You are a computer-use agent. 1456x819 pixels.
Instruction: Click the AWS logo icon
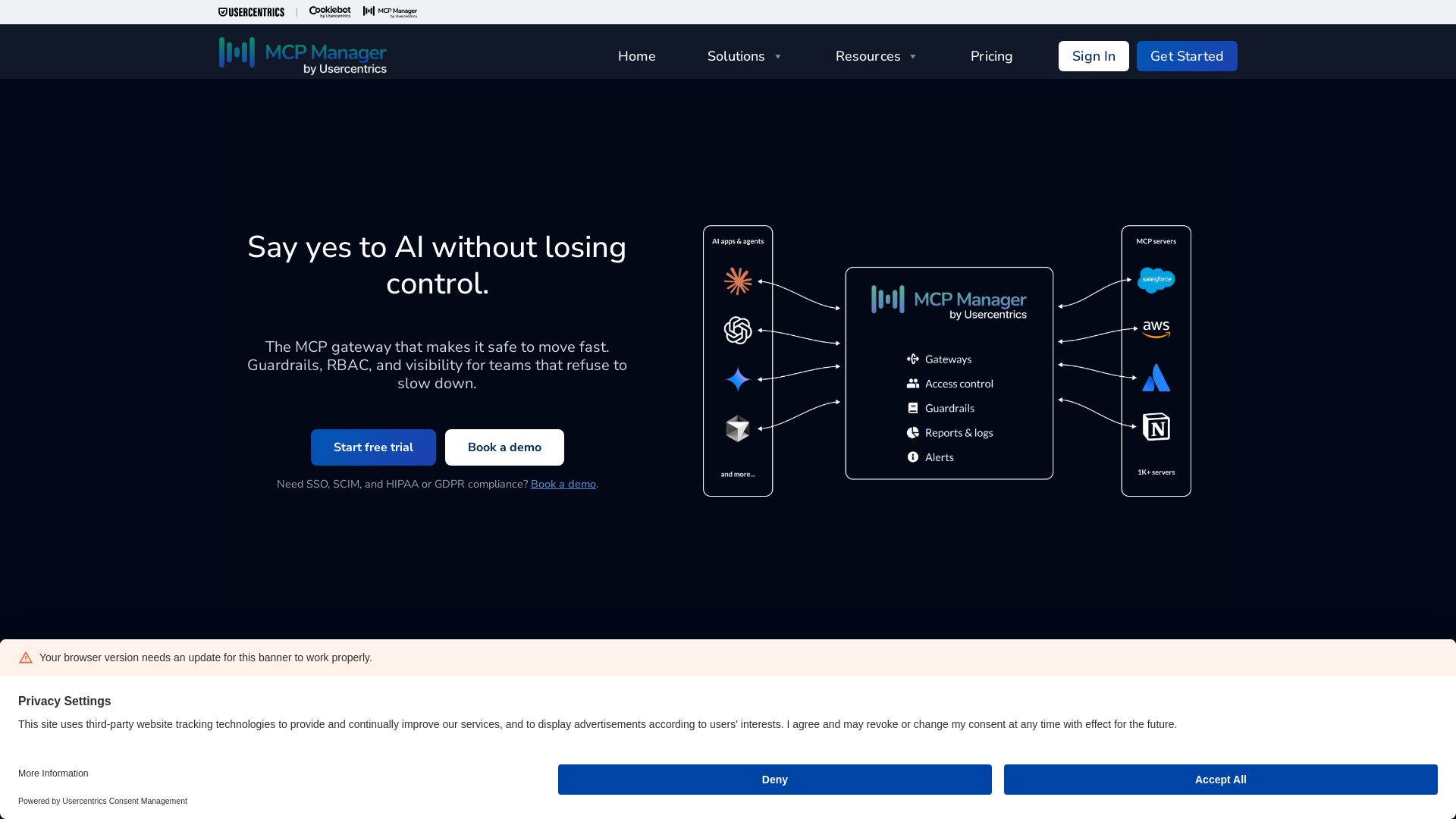[x=1156, y=329]
